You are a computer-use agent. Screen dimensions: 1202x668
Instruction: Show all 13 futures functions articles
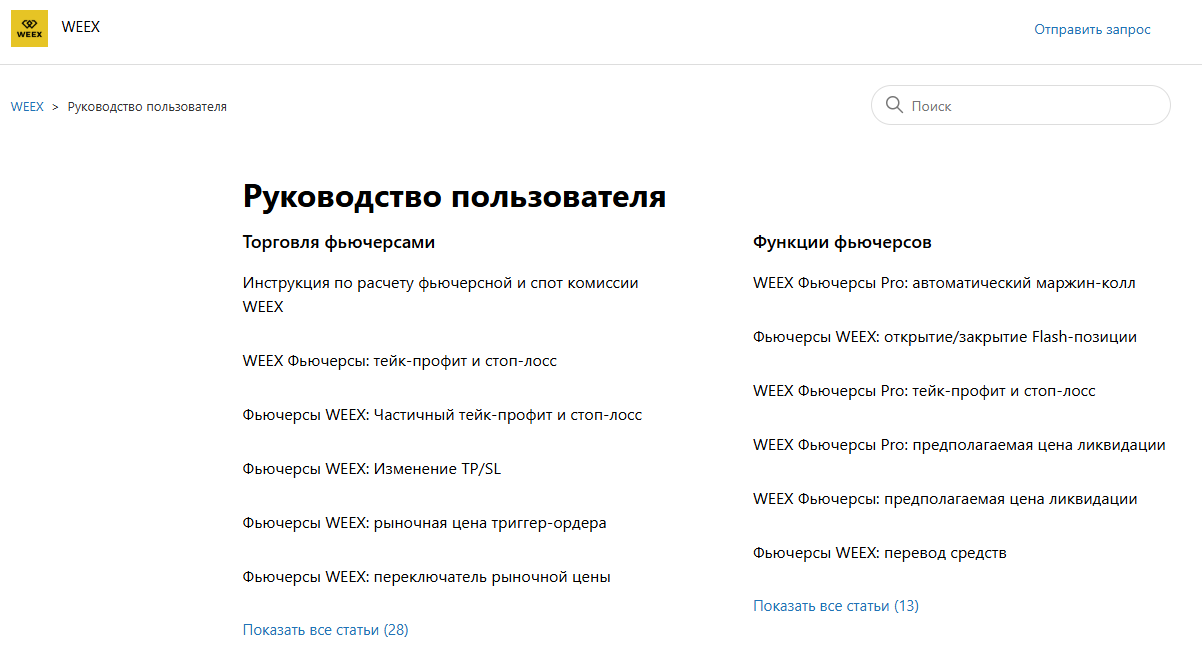coord(836,606)
